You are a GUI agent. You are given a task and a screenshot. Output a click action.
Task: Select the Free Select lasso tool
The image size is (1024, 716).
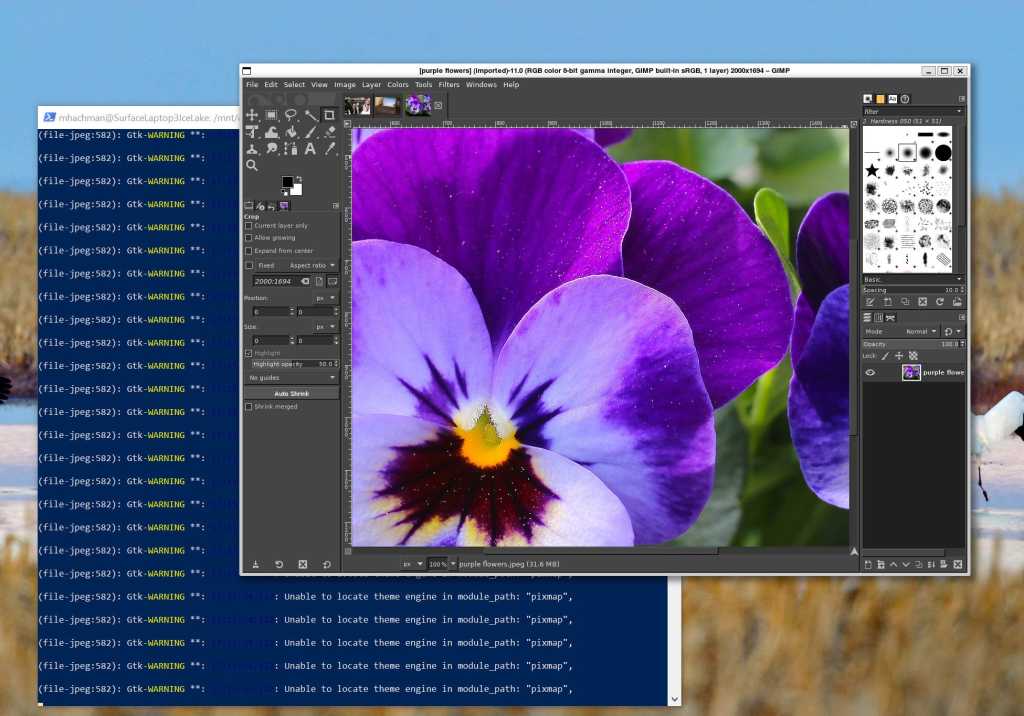click(x=291, y=115)
